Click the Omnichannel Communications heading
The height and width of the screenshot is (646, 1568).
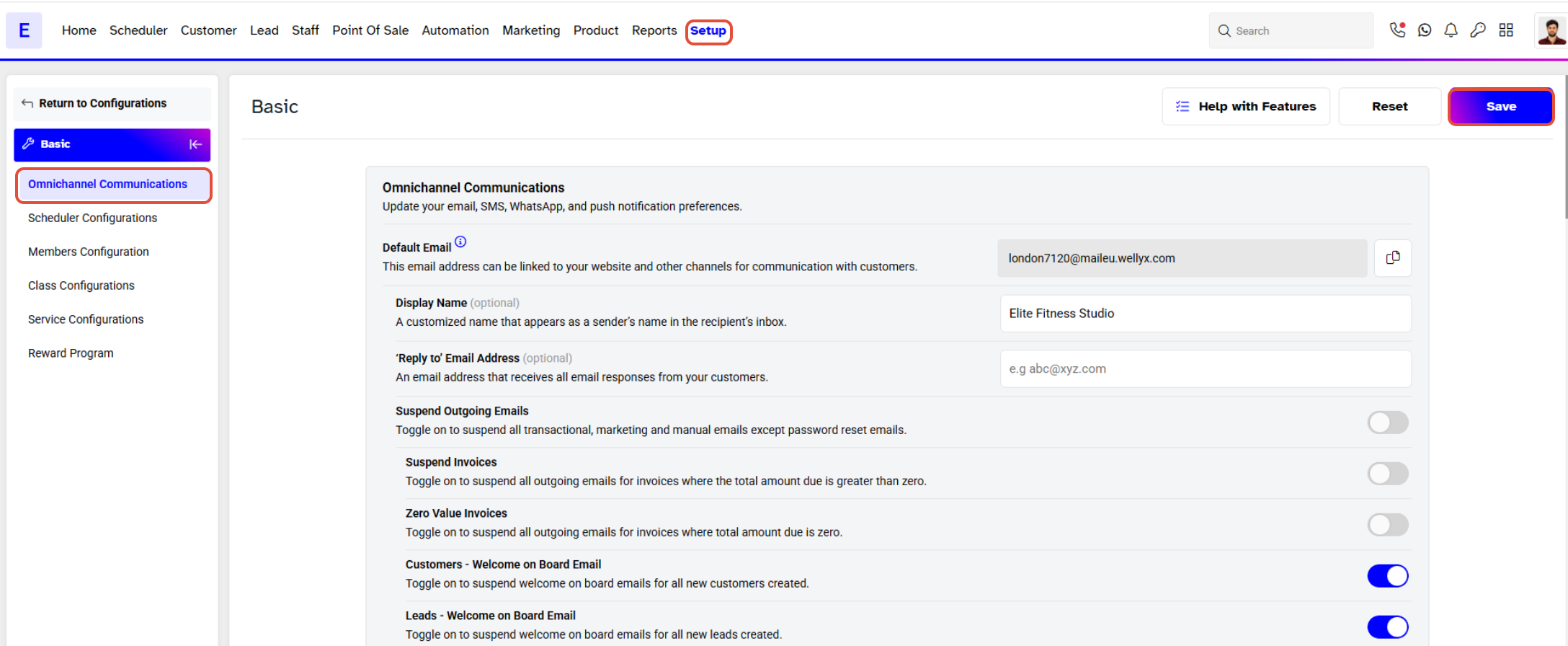[473, 187]
